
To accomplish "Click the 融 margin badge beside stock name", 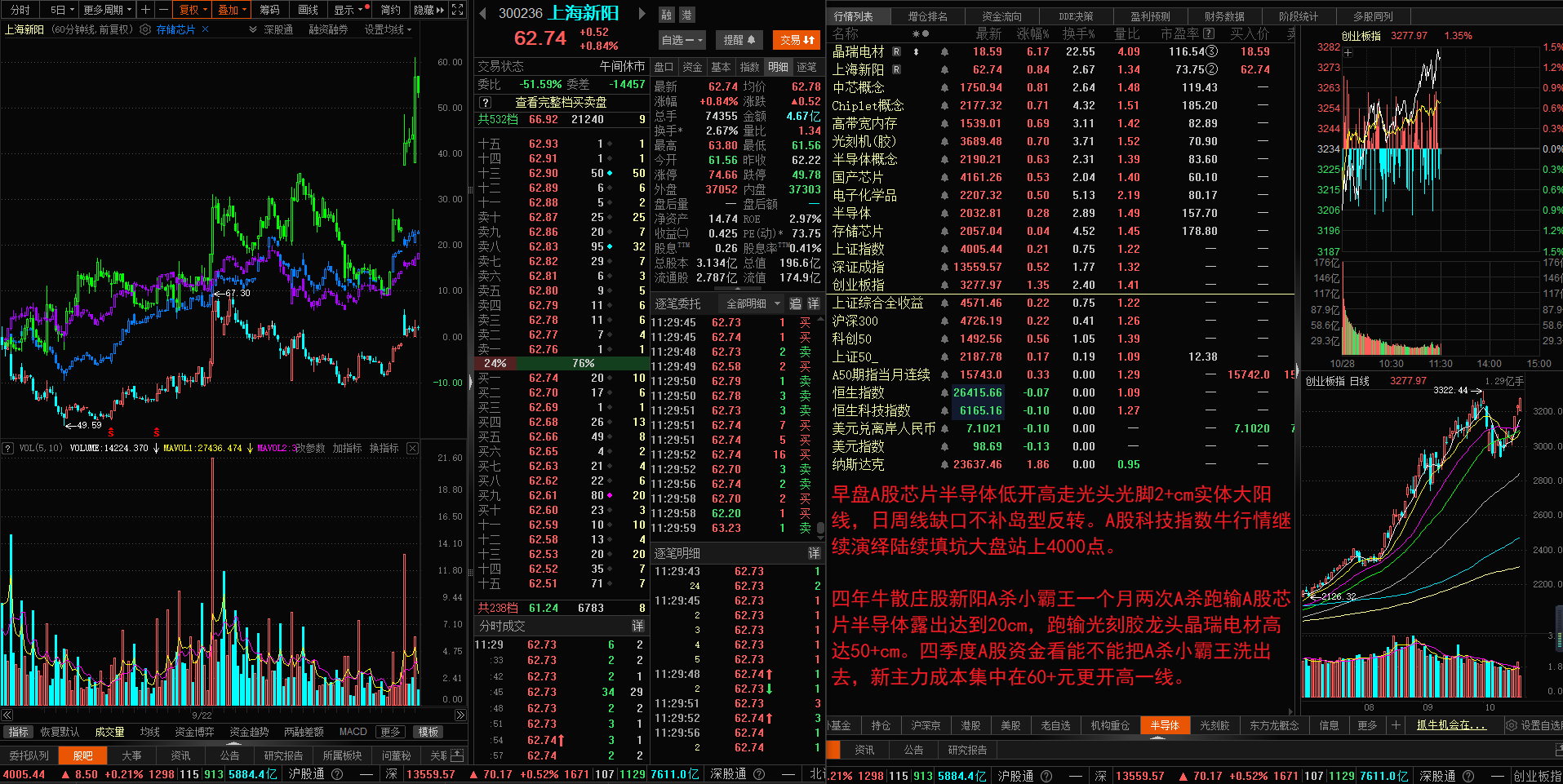I will pos(667,15).
